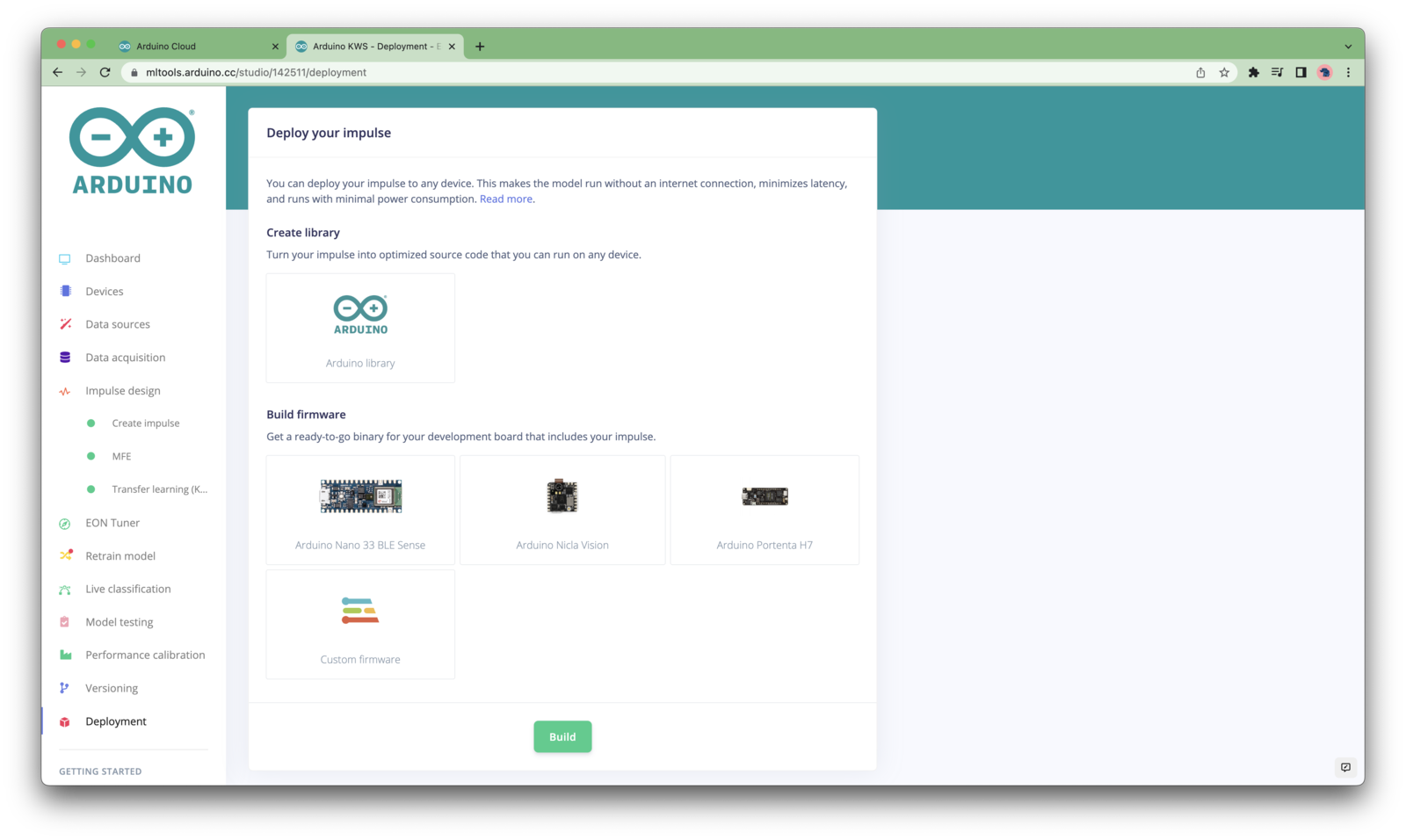
Task: Select the Custom firmware card
Action: coord(360,624)
